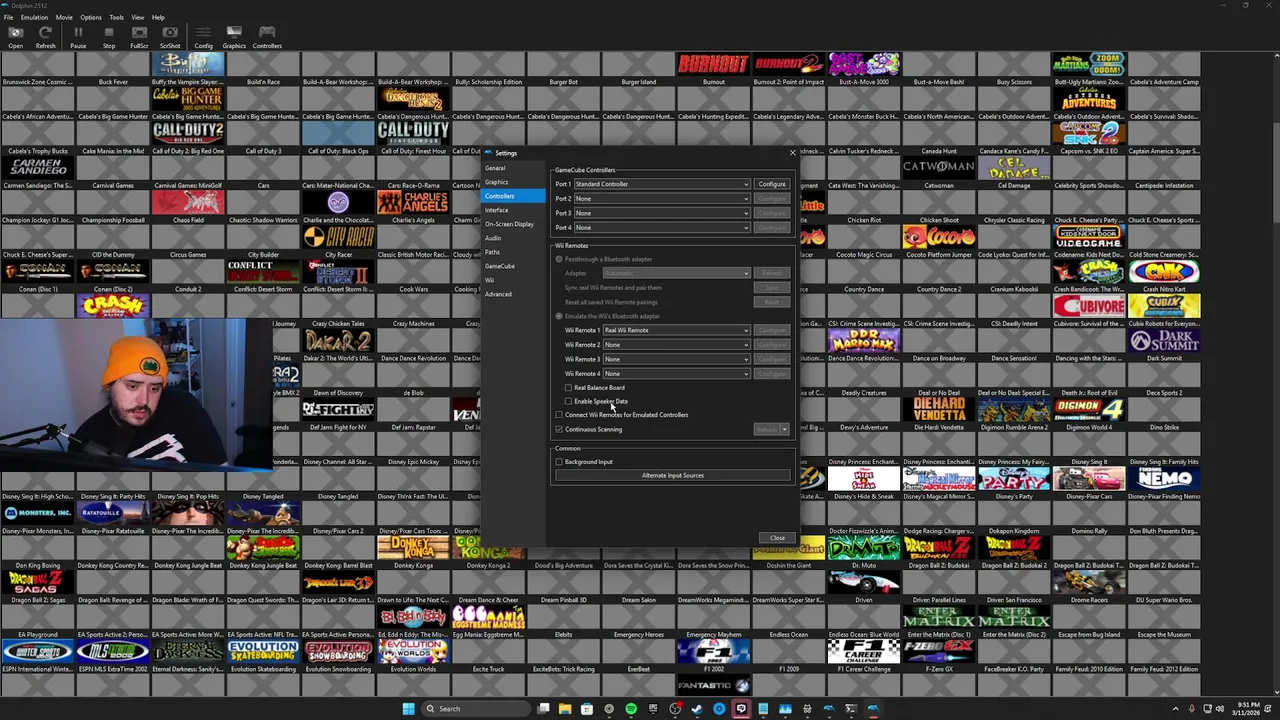Open Task View on the taskbar
Screen dimensions: 1280x720
tap(543, 709)
